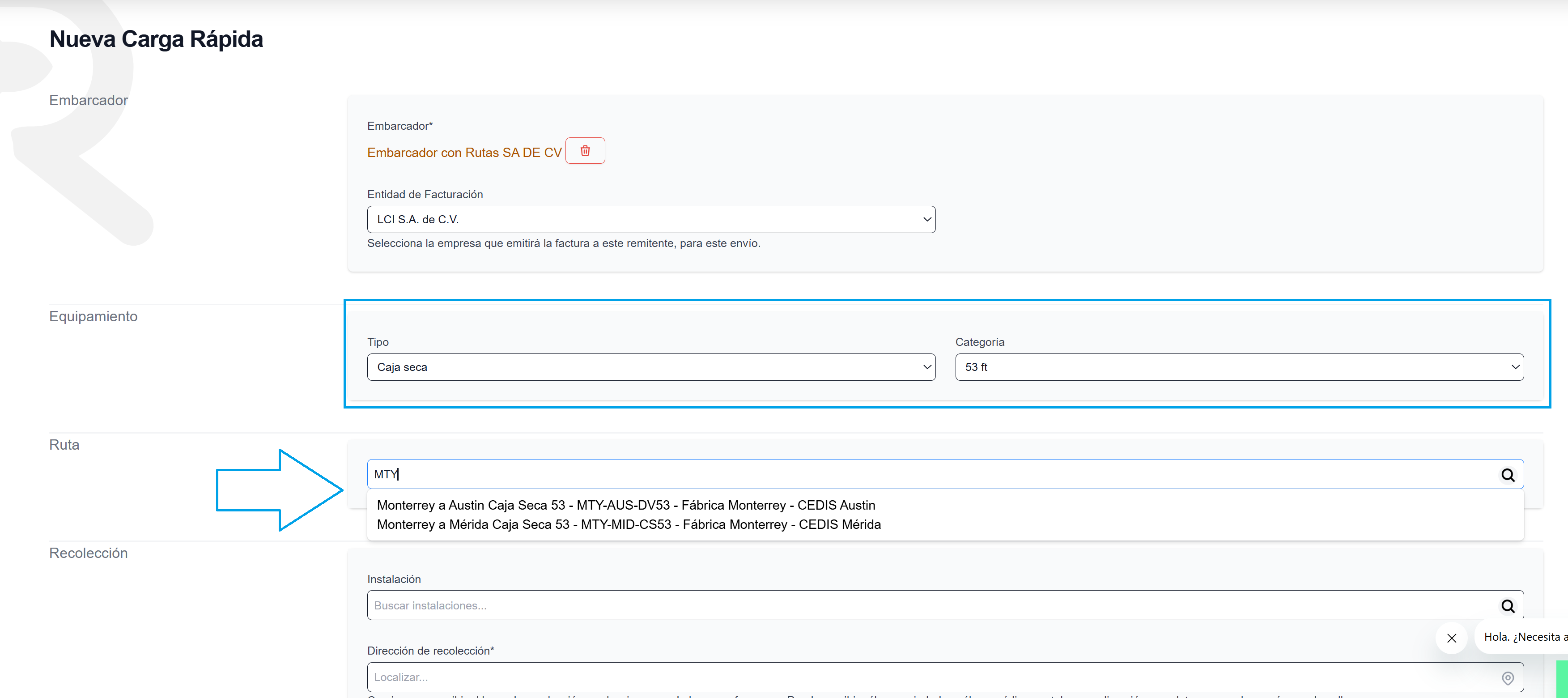
Task: Click Embarcador con Rutas SA DE CV link
Action: [x=464, y=153]
